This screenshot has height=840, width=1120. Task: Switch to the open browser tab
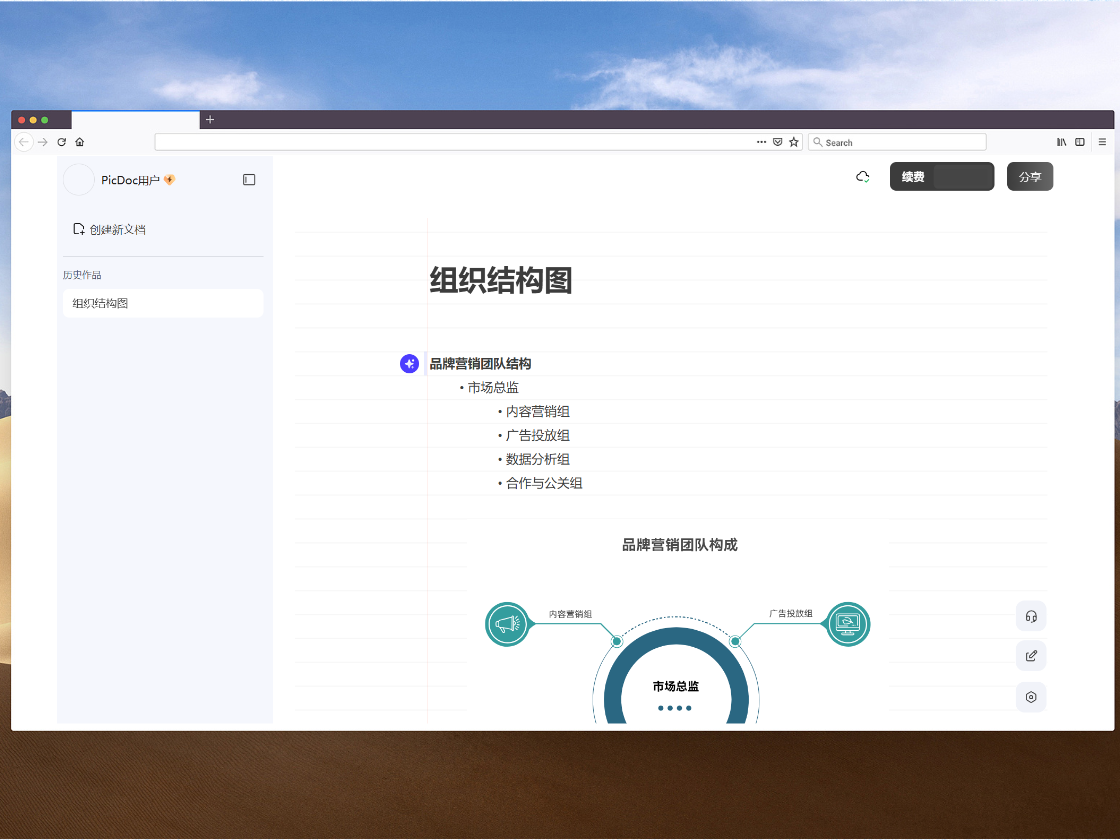click(136, 119)
